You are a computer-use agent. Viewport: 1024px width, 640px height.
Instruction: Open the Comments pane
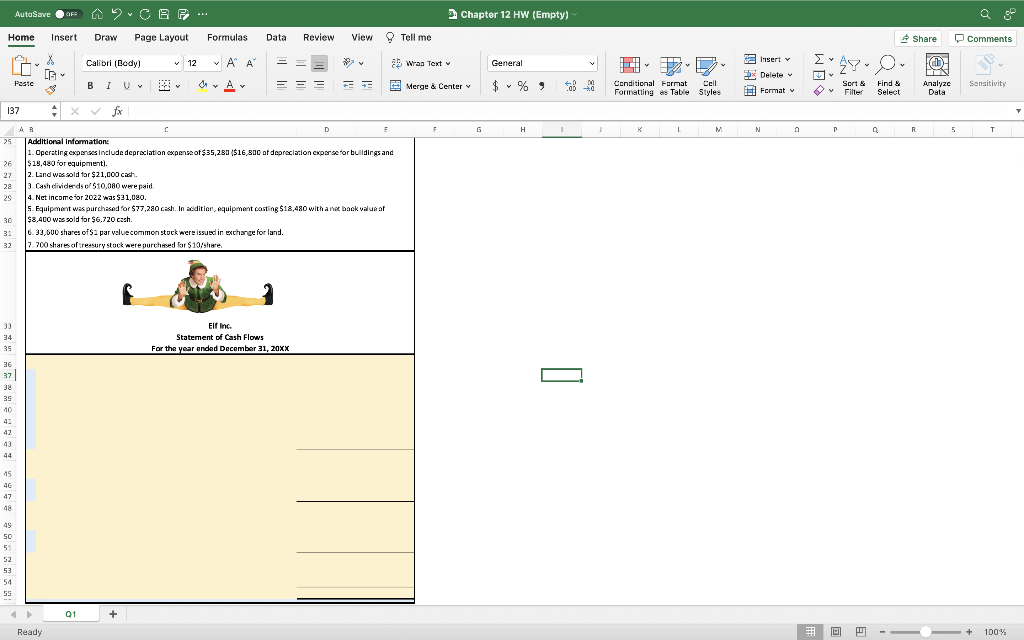point(983,37)
